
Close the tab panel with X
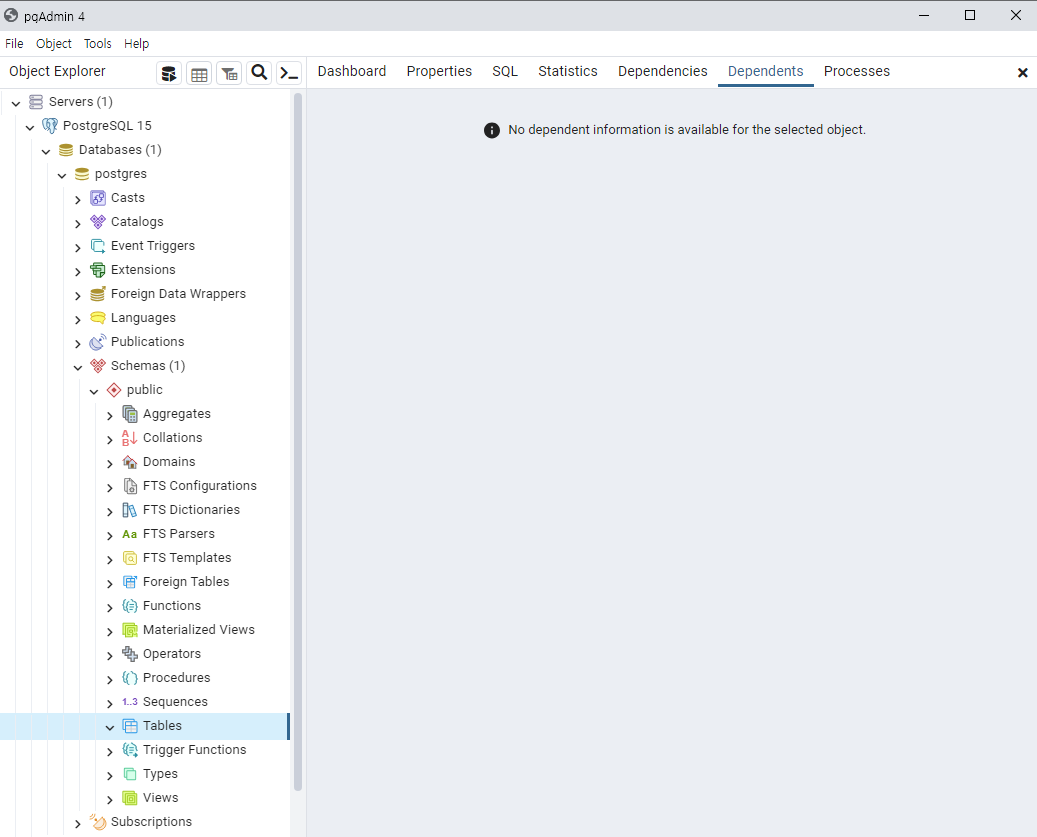[x=1022, y=73]
